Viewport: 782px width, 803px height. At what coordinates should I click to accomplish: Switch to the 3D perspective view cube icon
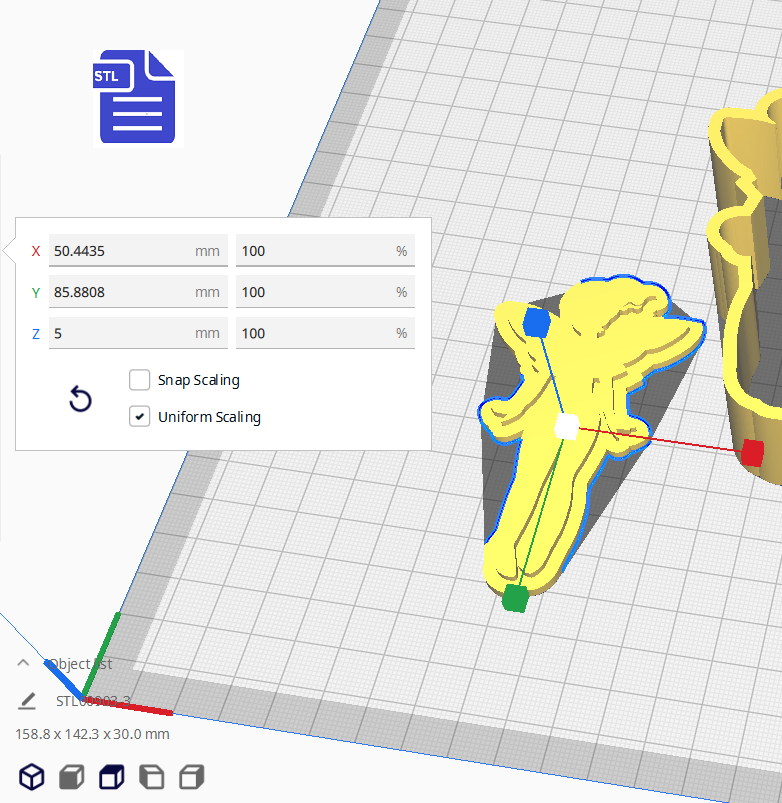pos(32,776)
